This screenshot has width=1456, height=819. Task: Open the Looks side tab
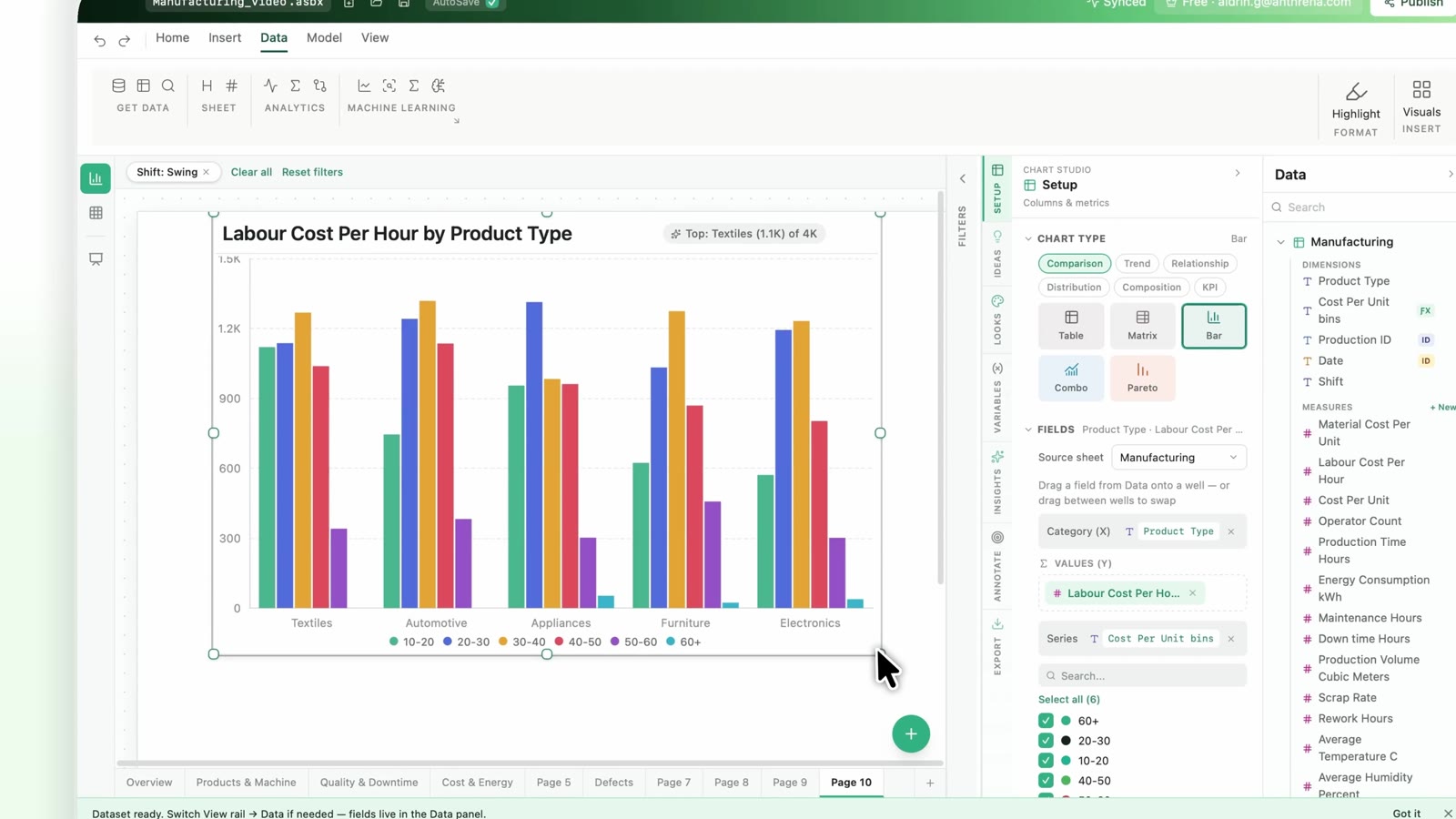997,319
